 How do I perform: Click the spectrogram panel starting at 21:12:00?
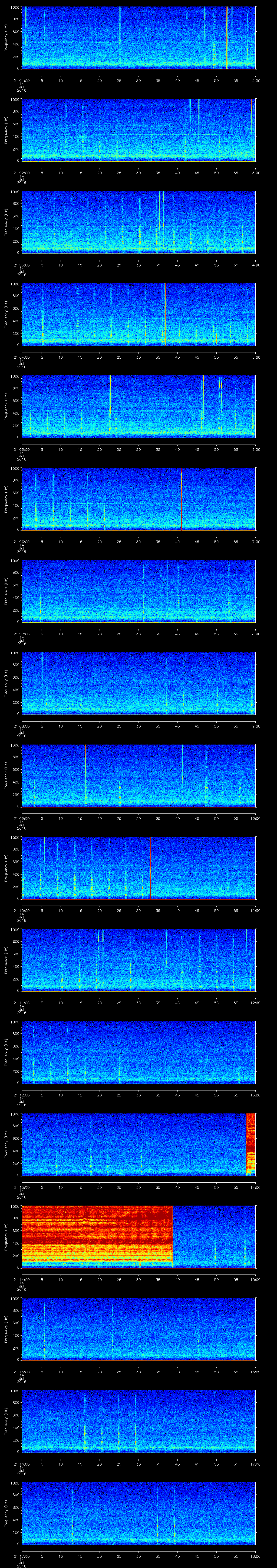coord(139,1052)
